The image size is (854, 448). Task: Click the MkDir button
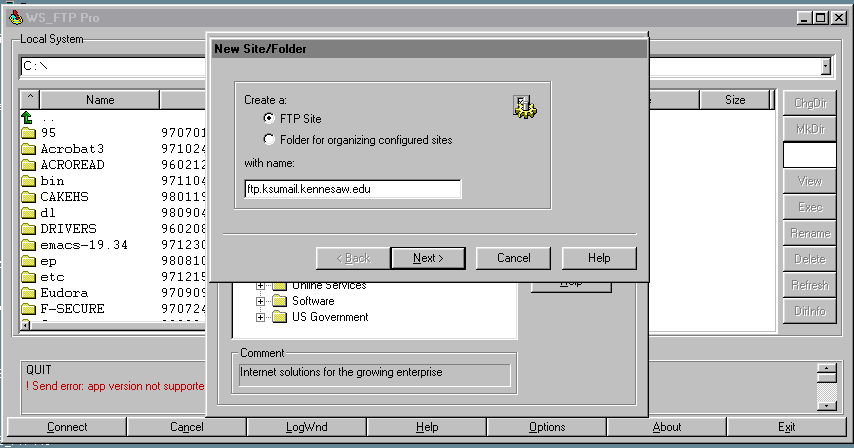pyautogui.click(x=810, y=130)
